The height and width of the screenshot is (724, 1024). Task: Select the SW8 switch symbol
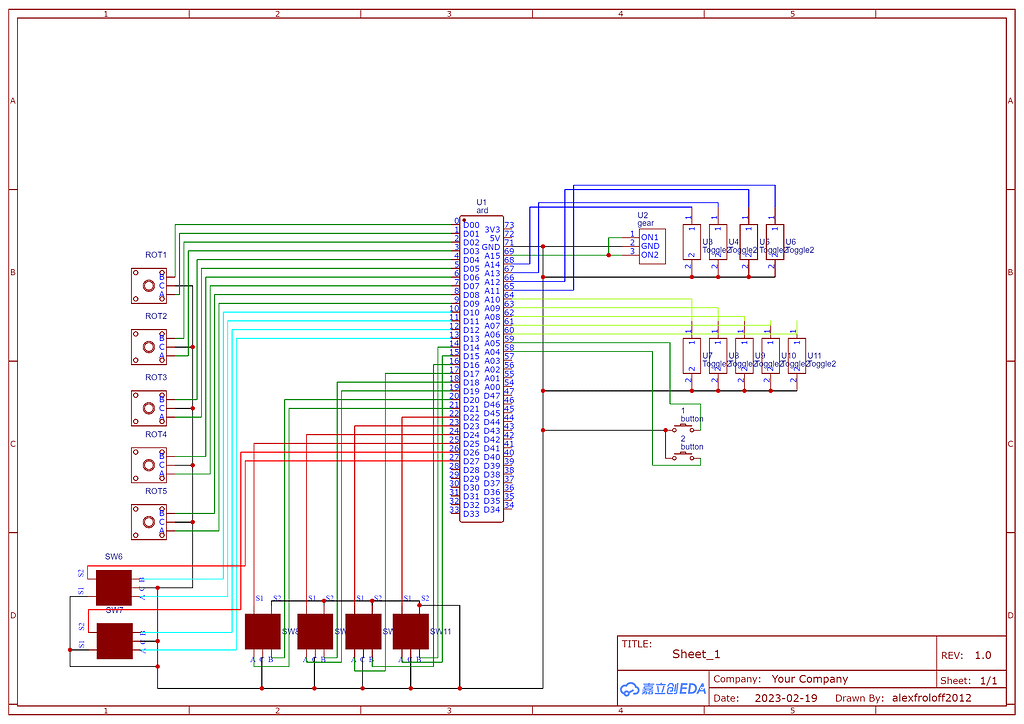(263, 631)
